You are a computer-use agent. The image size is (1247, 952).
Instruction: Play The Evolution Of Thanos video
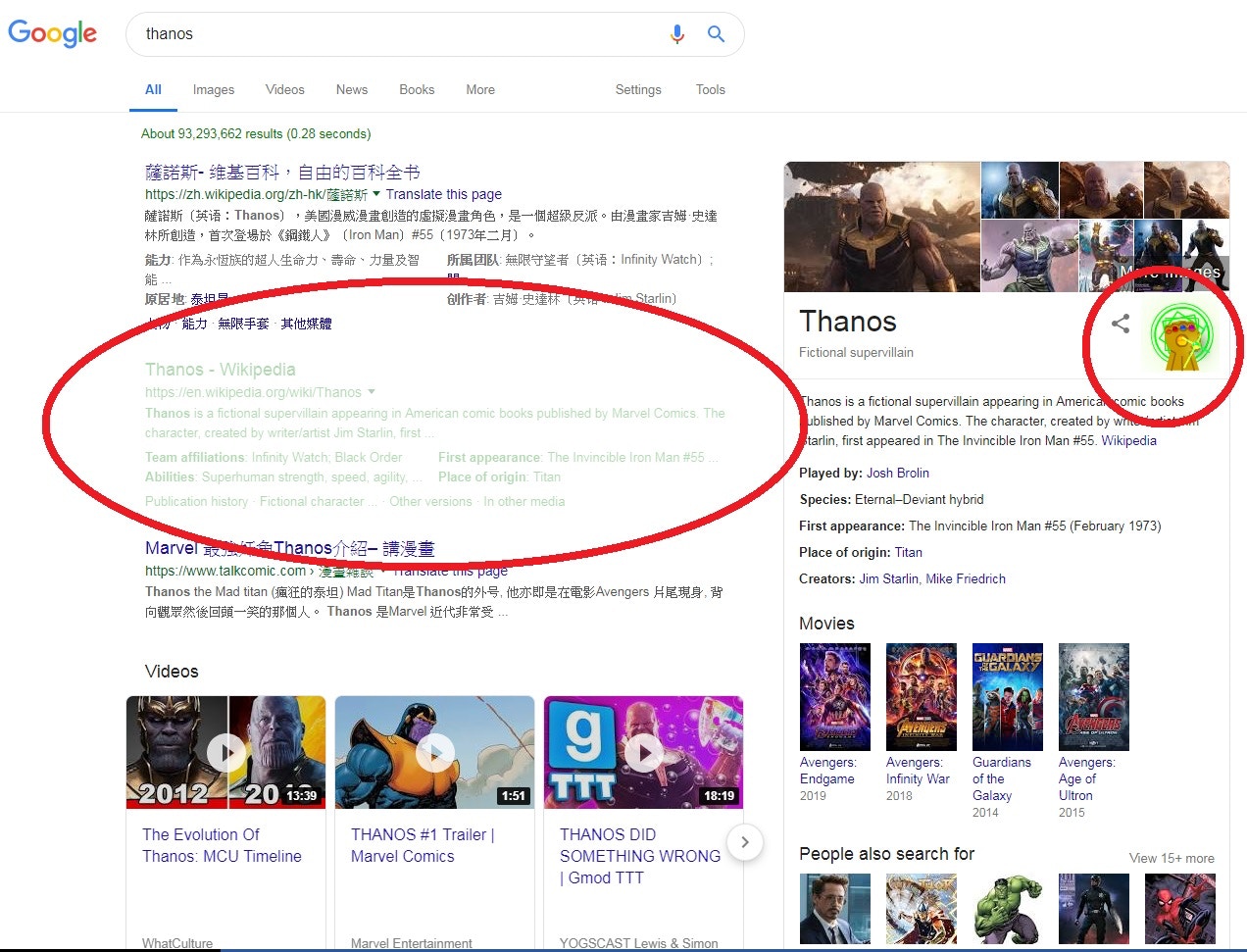(226, 752)
